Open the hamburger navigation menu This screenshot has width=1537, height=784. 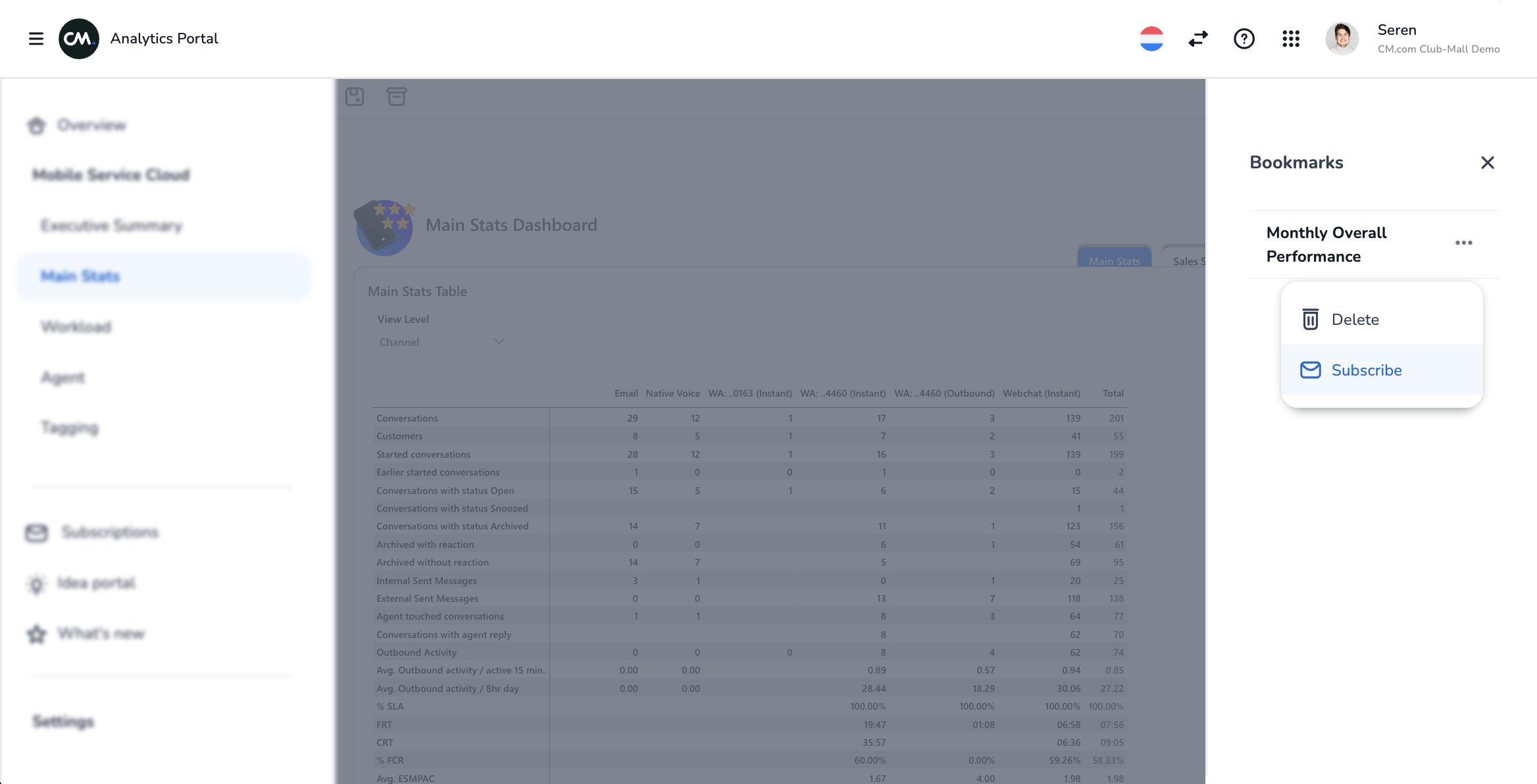[36, 39]
